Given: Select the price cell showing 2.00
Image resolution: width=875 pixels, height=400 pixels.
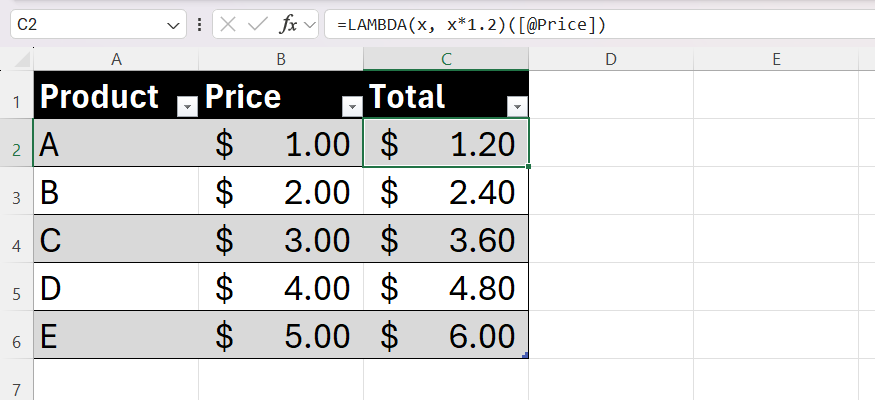Looking at the screenshot, I should tap(281, 191).
